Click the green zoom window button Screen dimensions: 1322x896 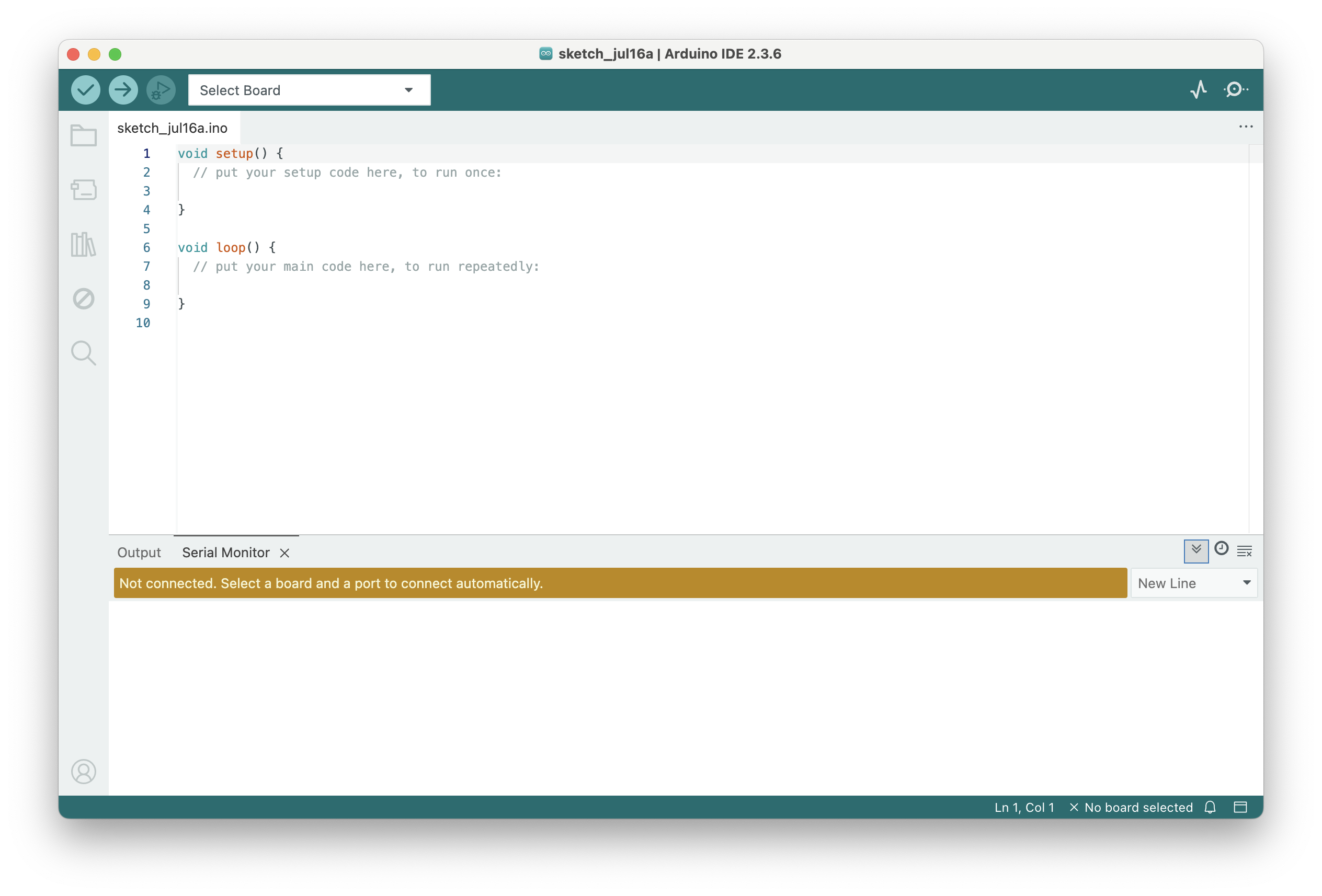coord(116,54)
